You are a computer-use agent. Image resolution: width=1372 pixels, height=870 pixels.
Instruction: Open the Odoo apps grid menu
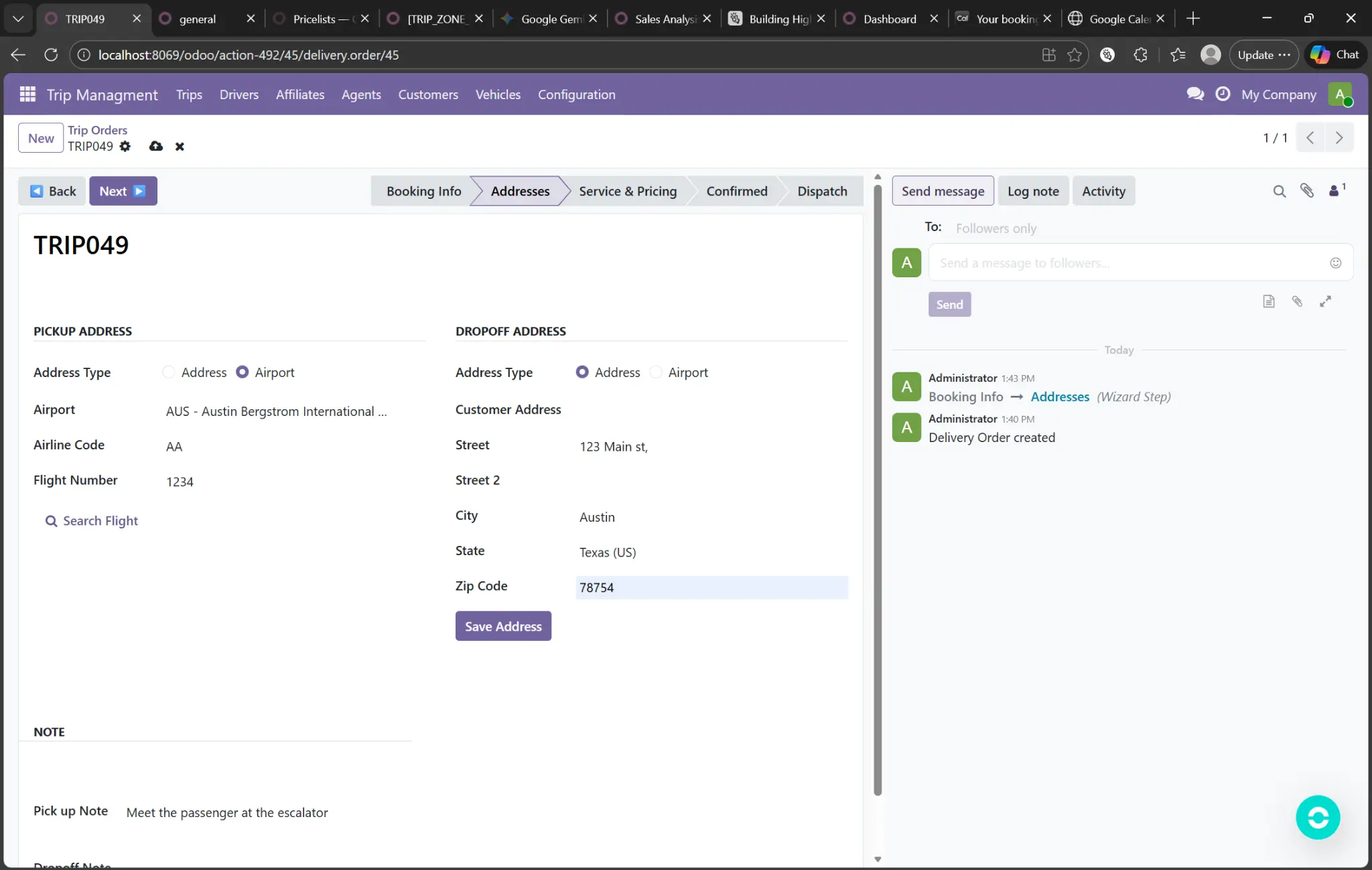[27, 94]
